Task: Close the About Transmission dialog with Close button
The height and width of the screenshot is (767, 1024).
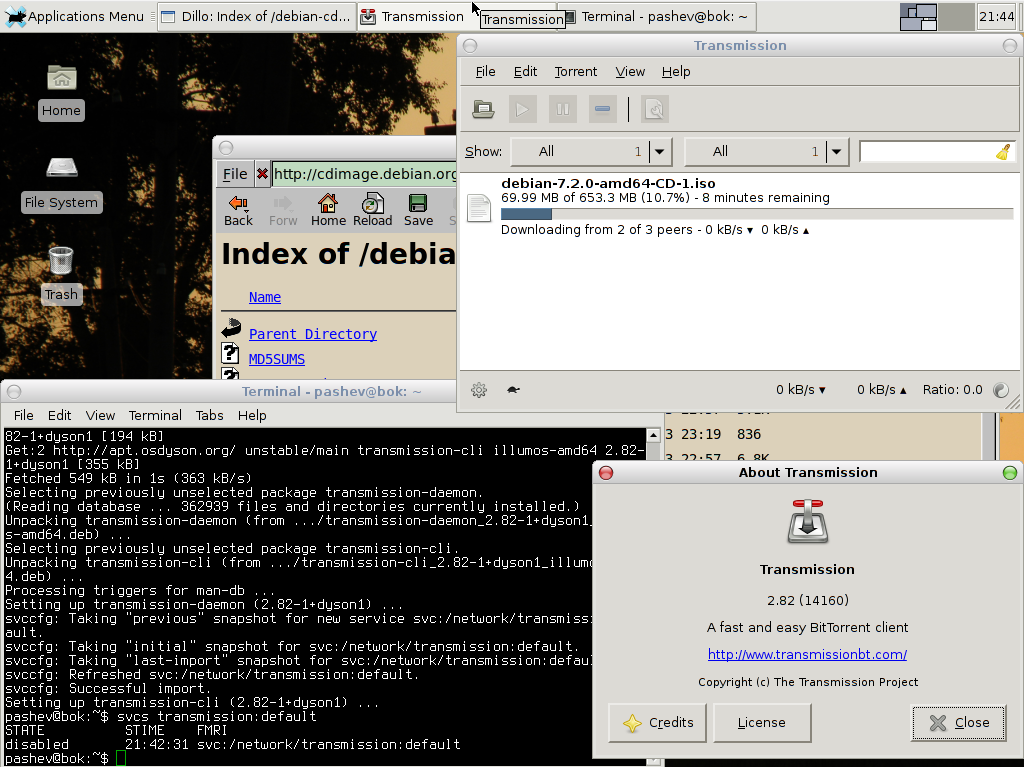Action: 959,723
